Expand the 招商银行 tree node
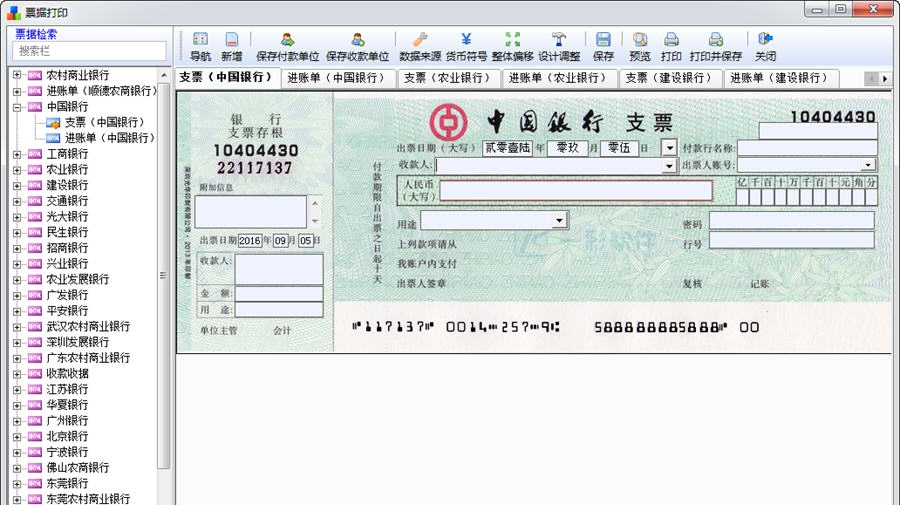Viewport: 900px width, 505px height. 17,248
